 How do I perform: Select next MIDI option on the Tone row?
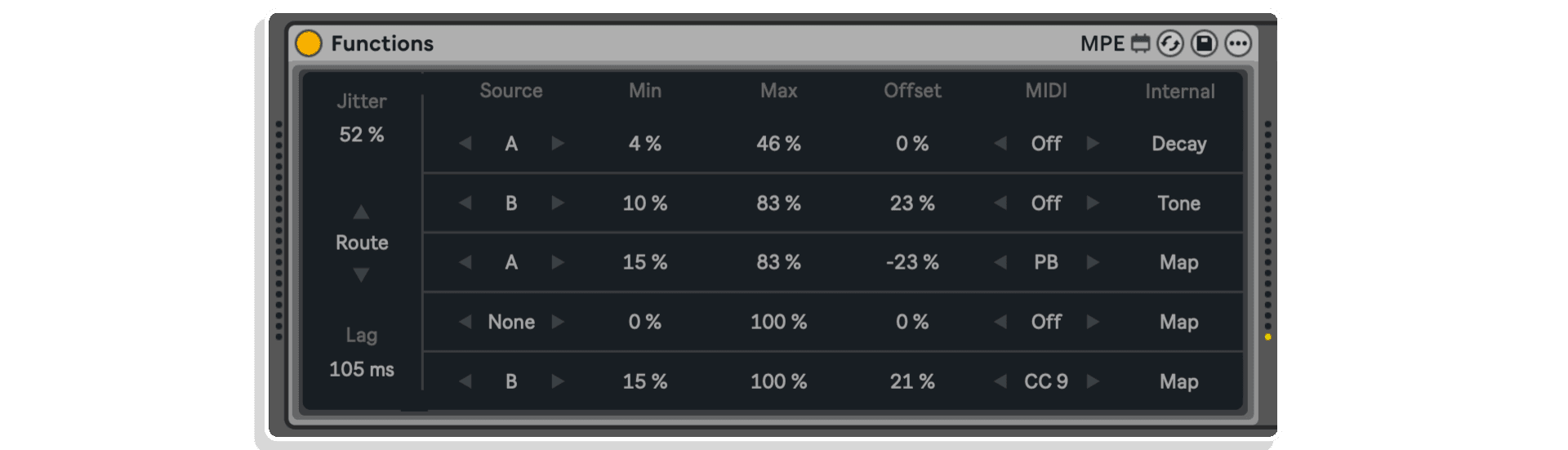[x=1093, y=203]
